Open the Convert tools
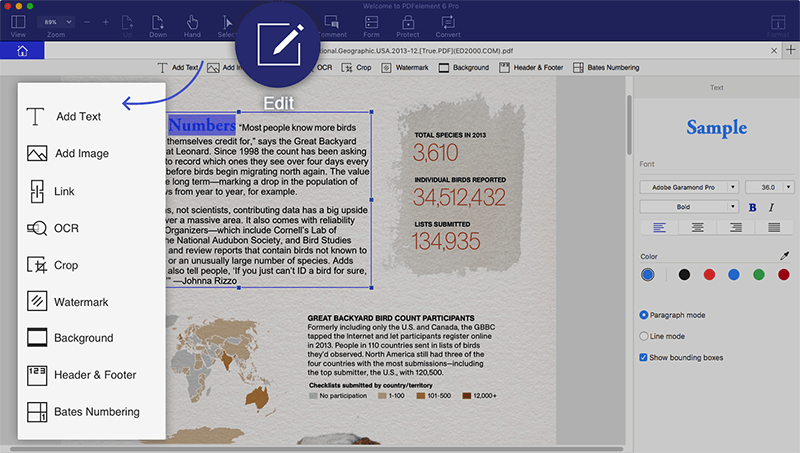 pos(448,26)
